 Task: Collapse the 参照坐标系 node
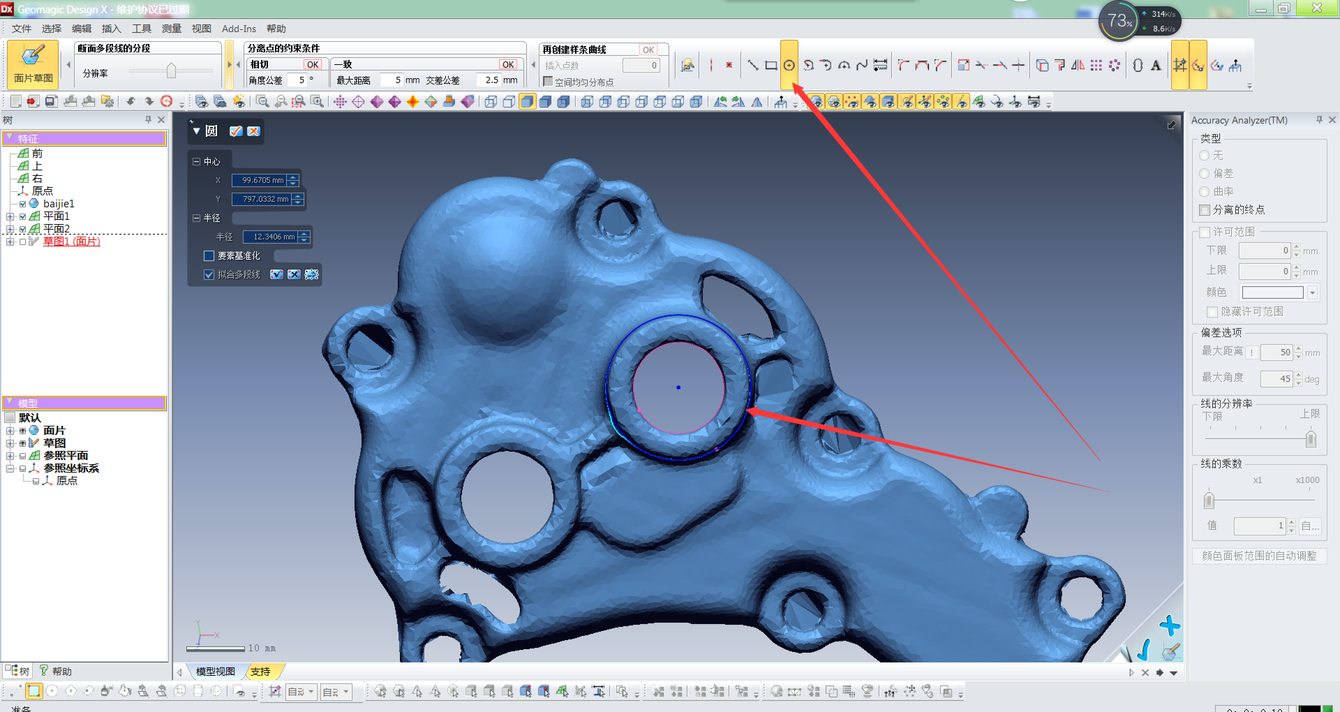point(10,468)
